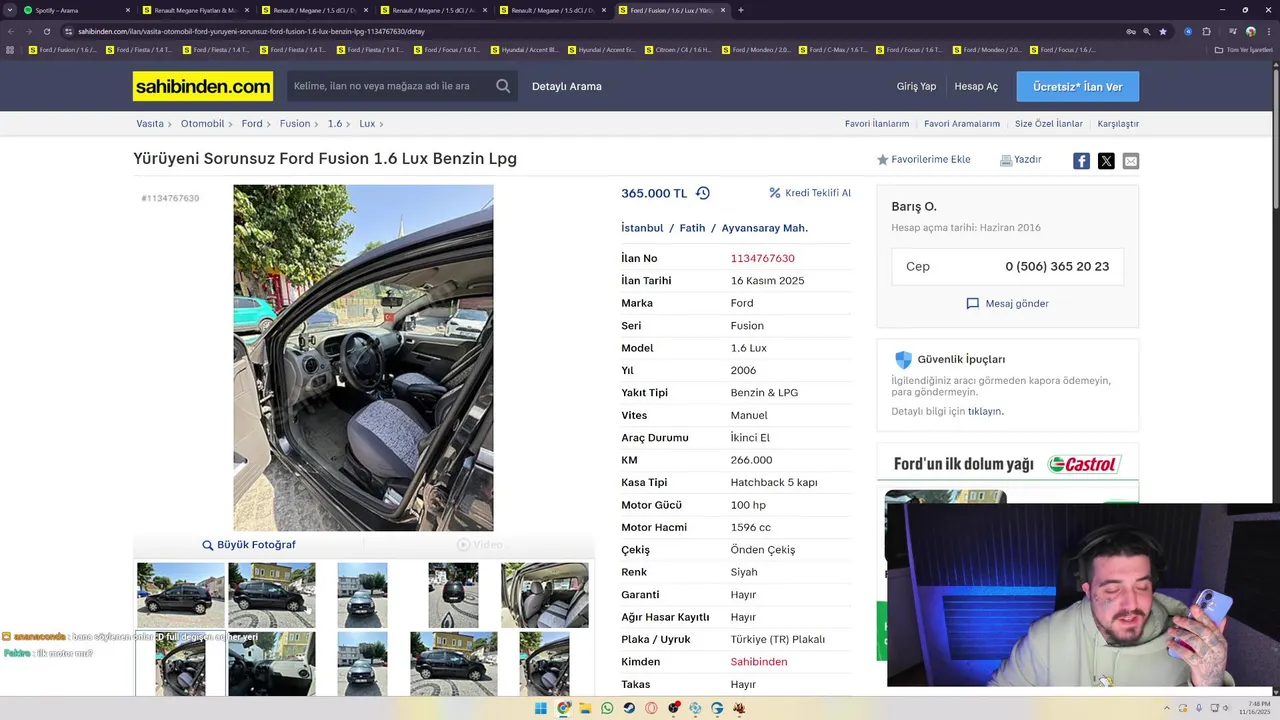Open the Vasıta breadcrumb
Viewport: 1280px width, 720px height.
tap(150, 124)
